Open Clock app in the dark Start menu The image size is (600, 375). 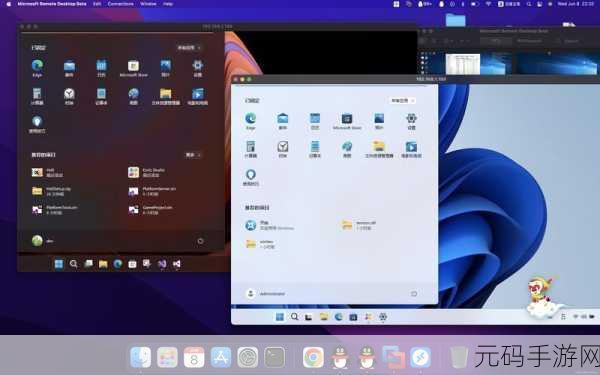click(69, 96)
